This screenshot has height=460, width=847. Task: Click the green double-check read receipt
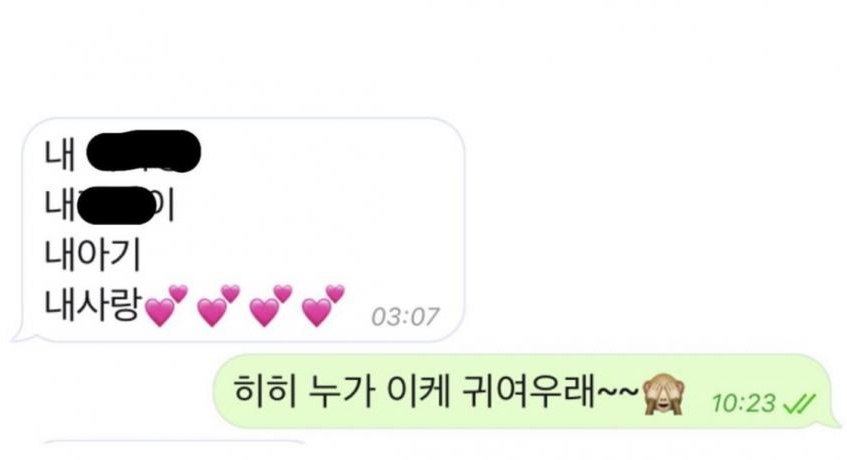click(x=799, y=403)
